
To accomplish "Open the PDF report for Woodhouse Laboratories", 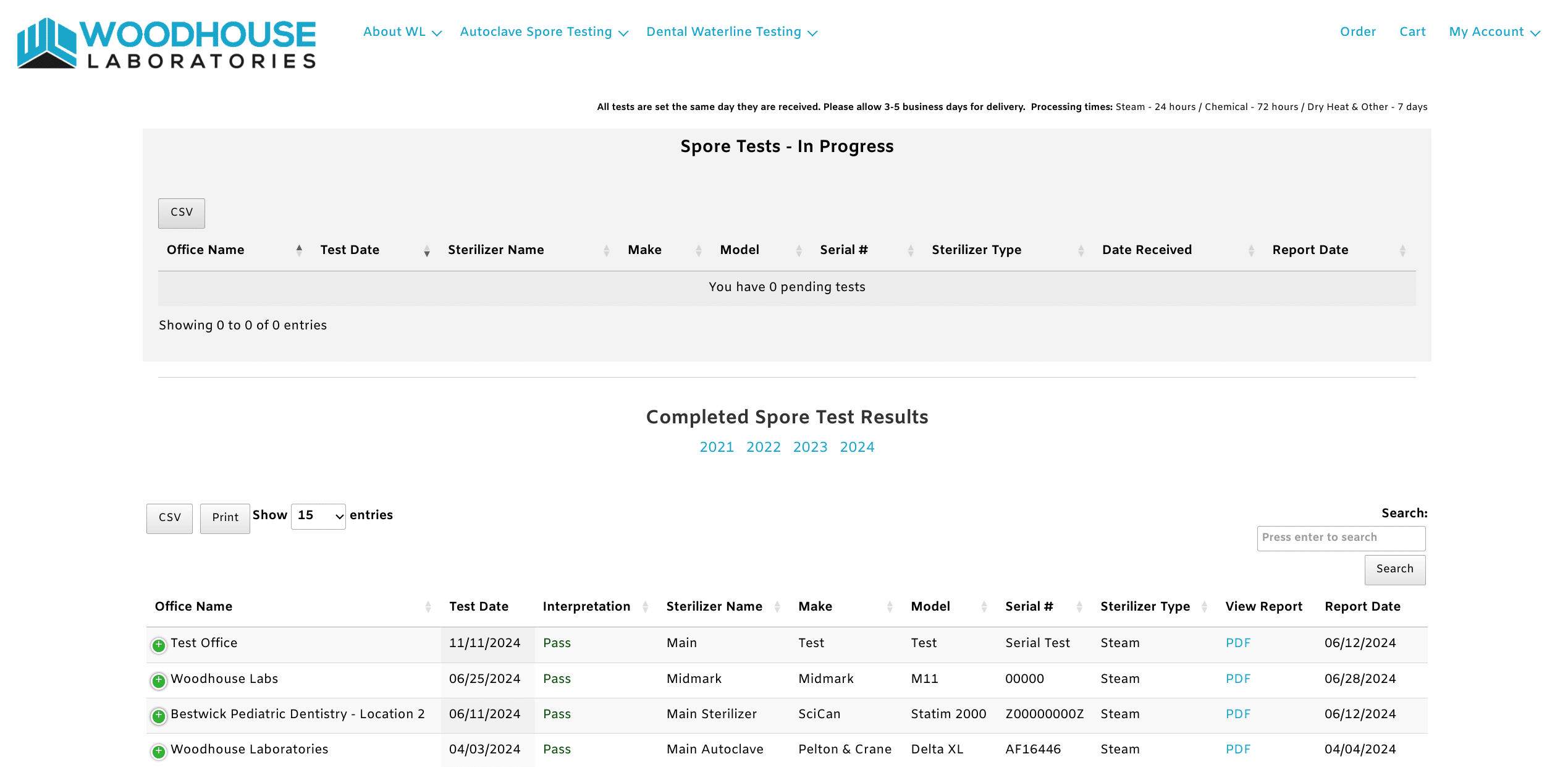I will [x=1238, y=749].
